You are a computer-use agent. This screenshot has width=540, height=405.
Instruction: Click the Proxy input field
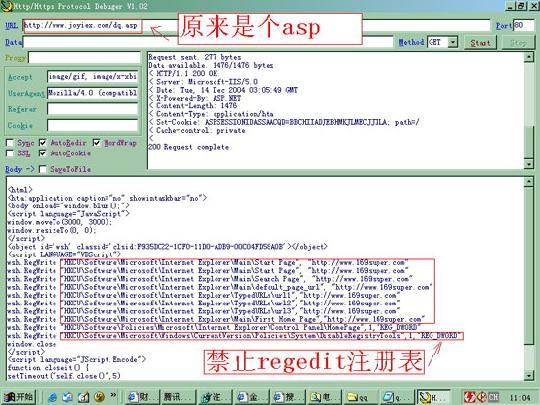tap(84, 58)
